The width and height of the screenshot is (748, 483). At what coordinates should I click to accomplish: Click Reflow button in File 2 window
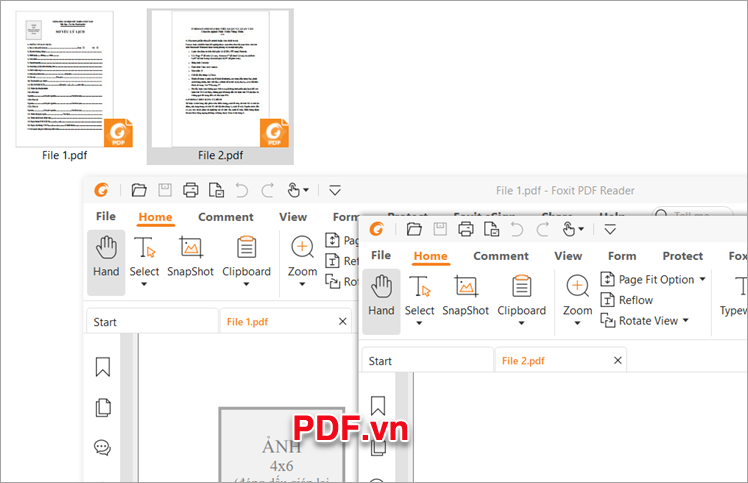(x=626, y=300)
